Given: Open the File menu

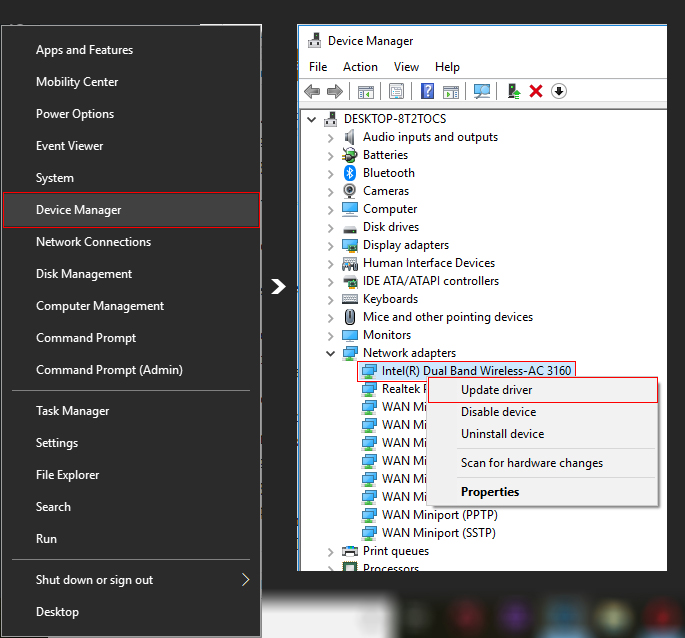Looking at the screenshot, I should 318,67.
